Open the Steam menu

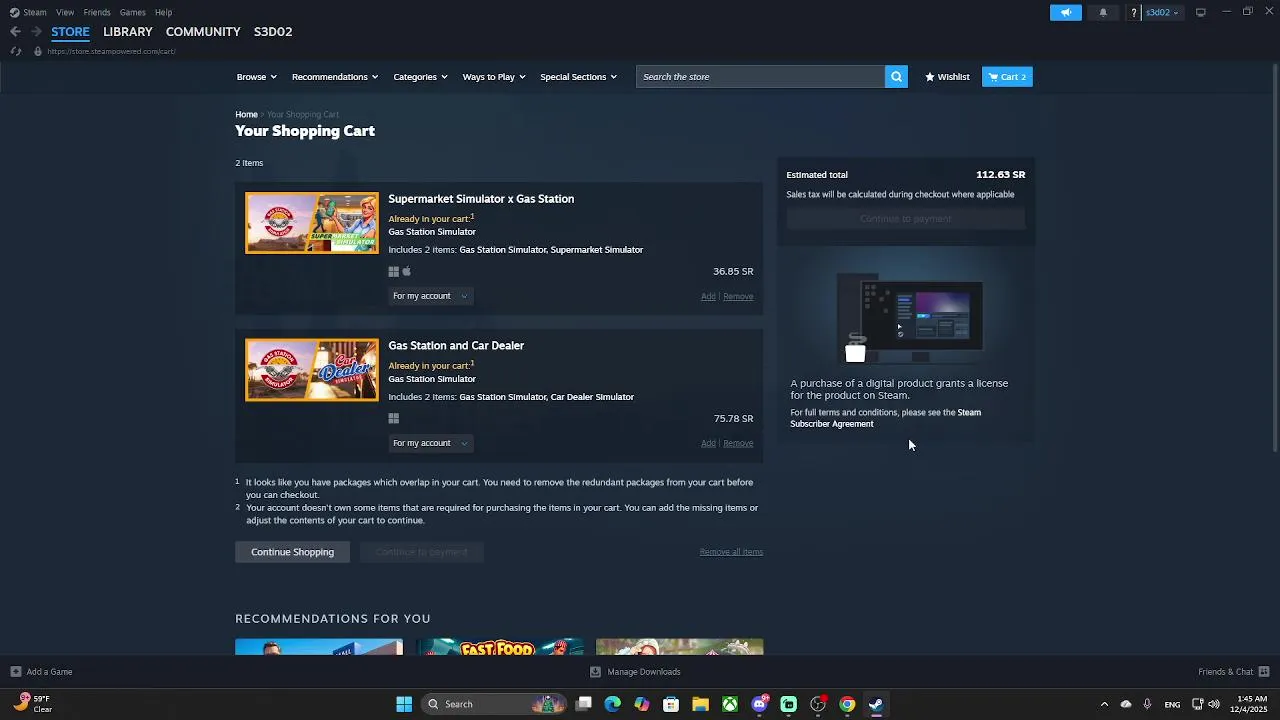tap(35, 12)
